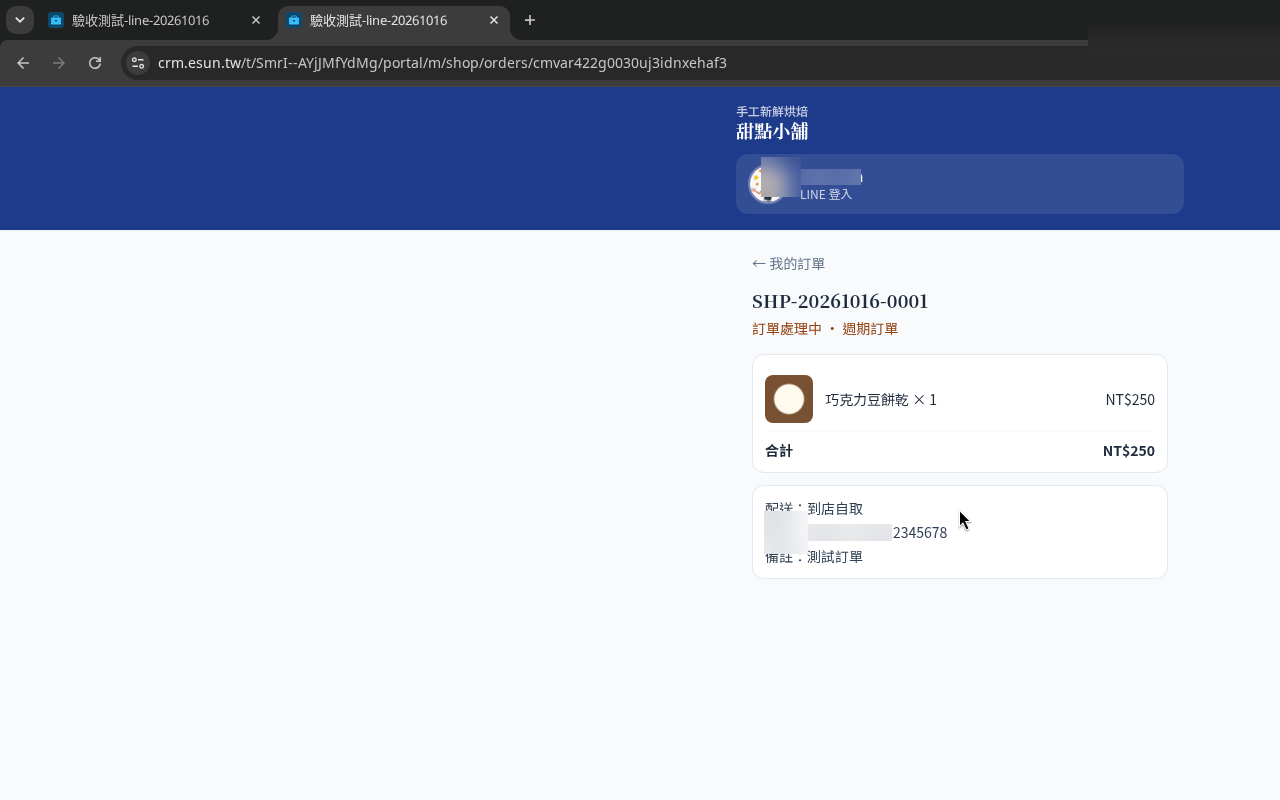Screen dimensions: 1280x800
Task: Click the 週期訂單 label
Action: pyautogui.click(x=870, y=329)
